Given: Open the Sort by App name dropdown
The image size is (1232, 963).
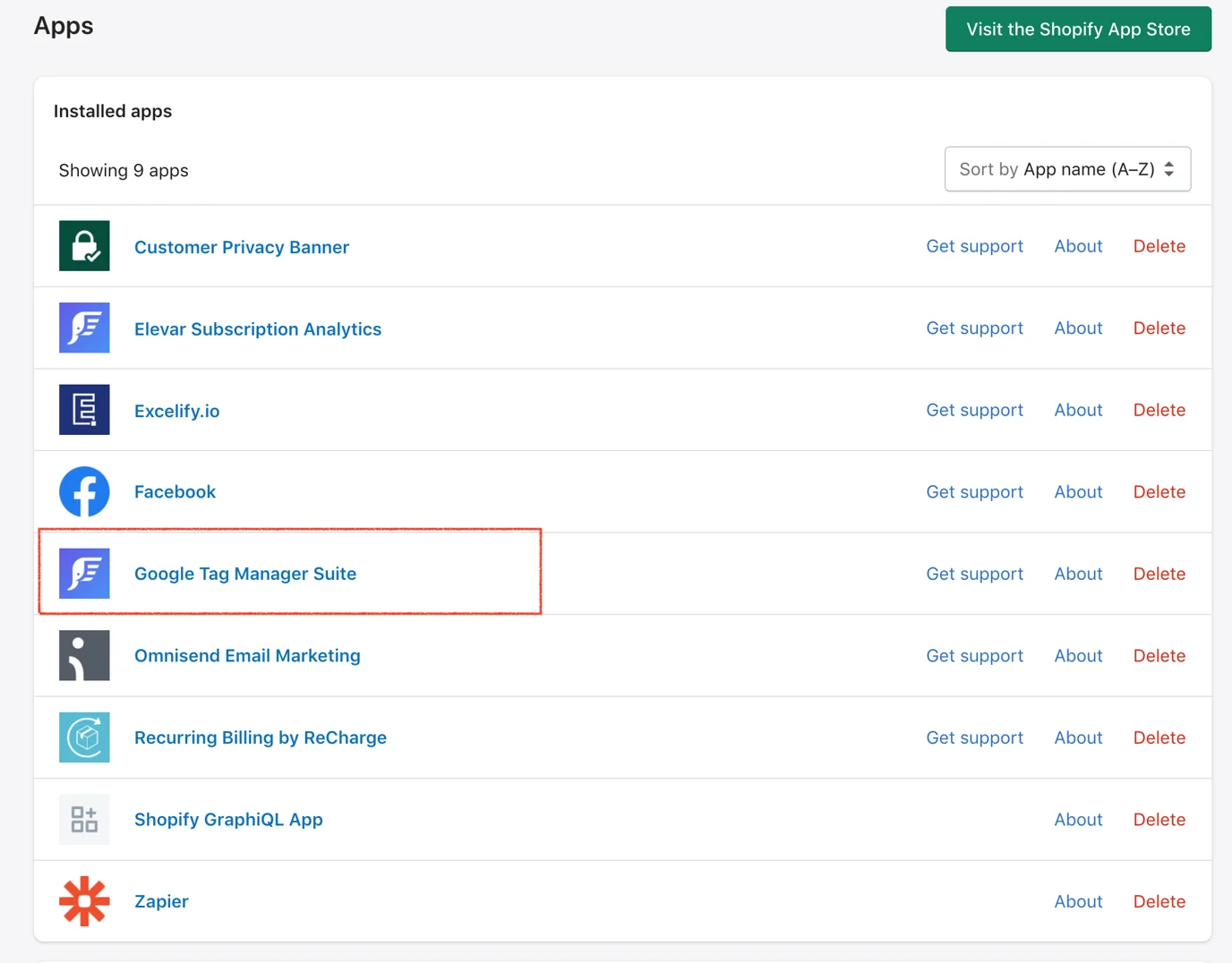Looking at the screenshot, I should pos(1067,169).
